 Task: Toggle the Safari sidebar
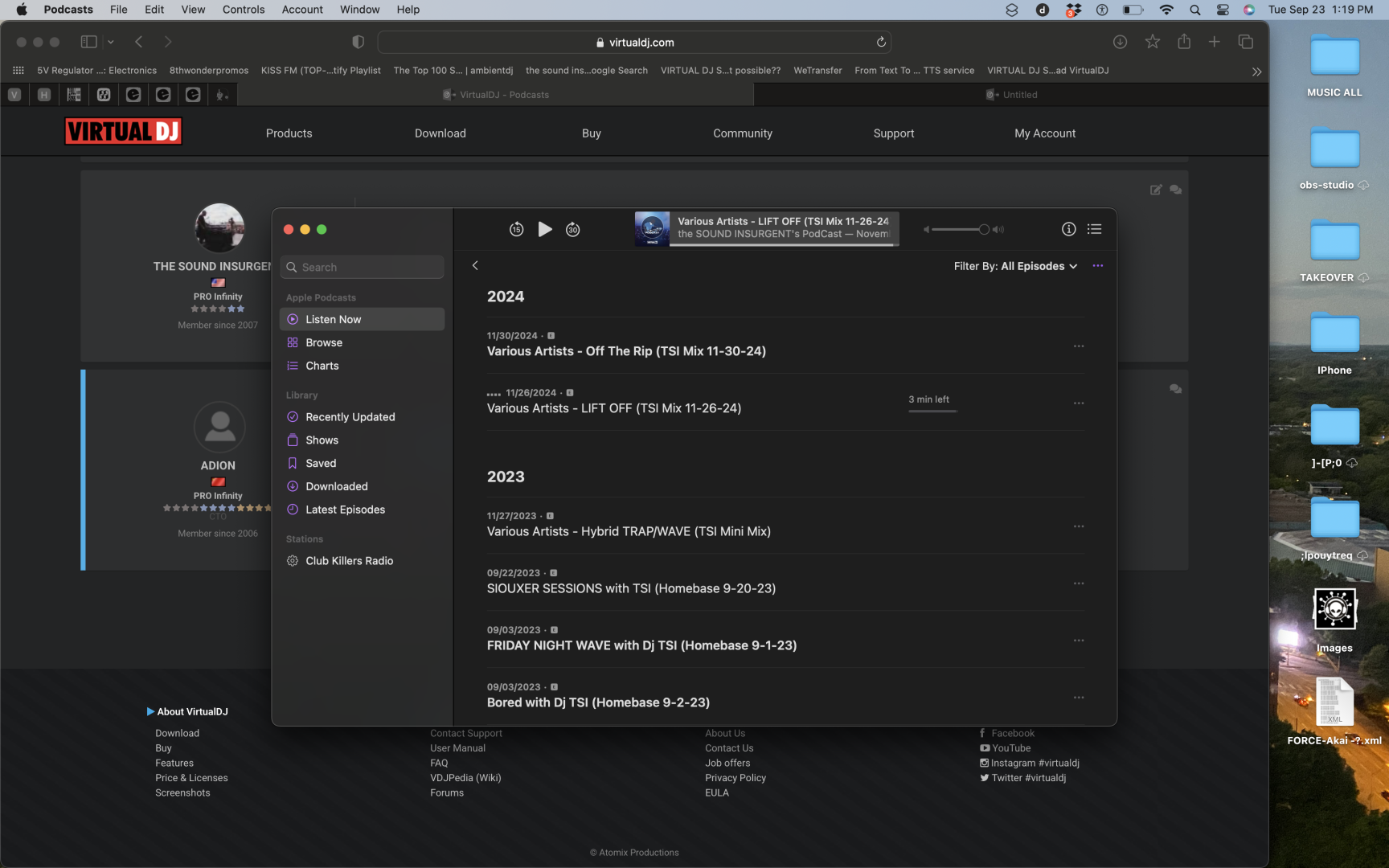pos(89,42)
